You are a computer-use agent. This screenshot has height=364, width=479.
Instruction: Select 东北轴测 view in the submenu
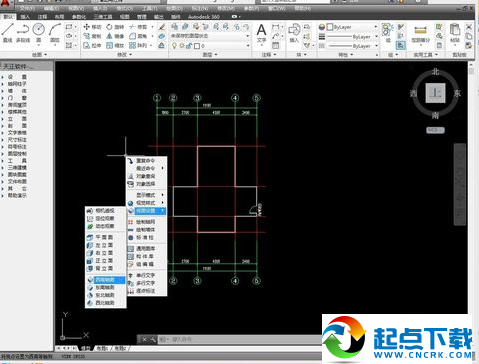(106, 295)
